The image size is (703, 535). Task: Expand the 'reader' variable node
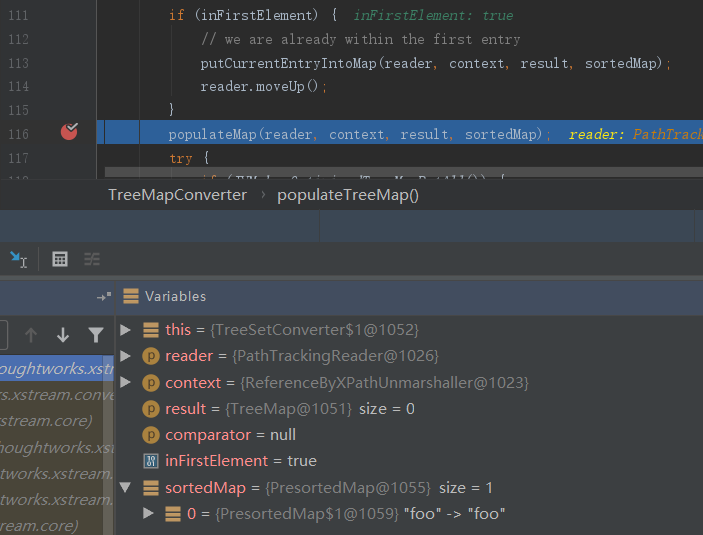pos(125,356)
